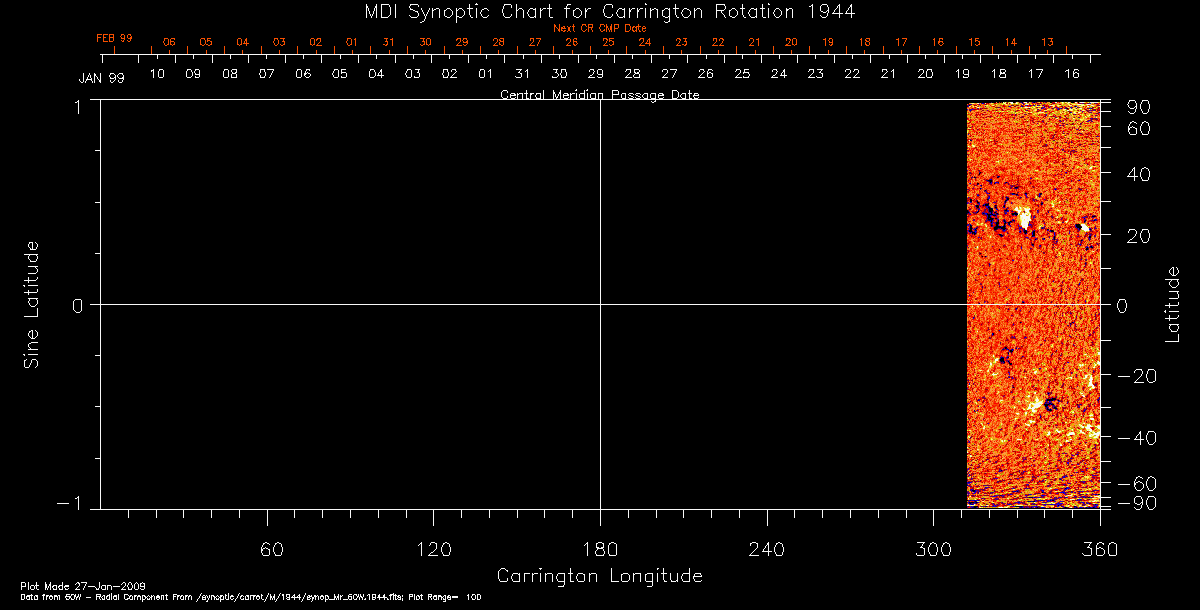Click the large white spot in the northern magnetogram
This screenshot has height=610, width=1200.
[x=1023, y=217]
